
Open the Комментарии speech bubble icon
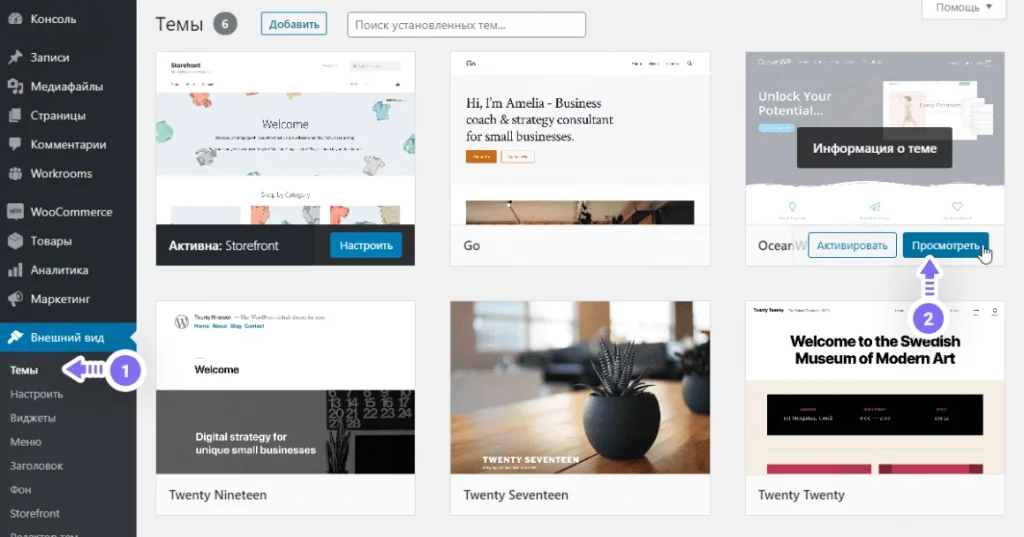[x=15, y=144]
